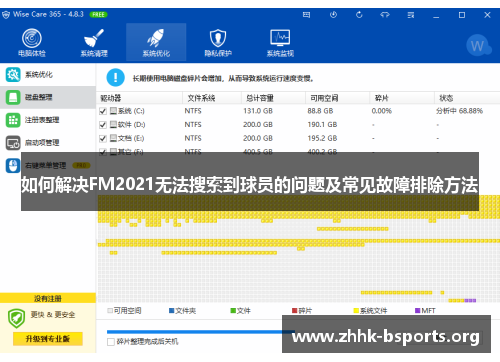
Task: Sort by 可用空间 column header
Action: pos(337,98)
